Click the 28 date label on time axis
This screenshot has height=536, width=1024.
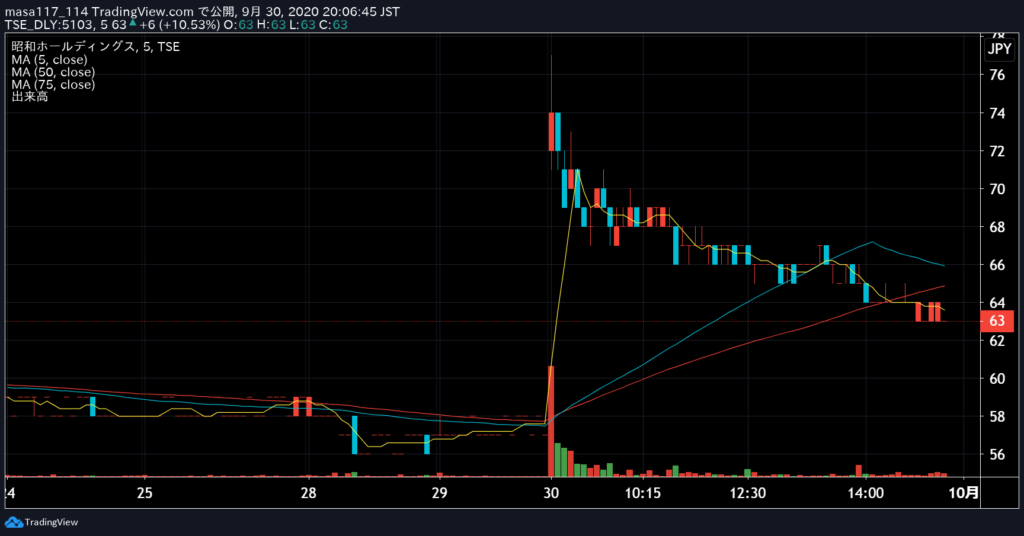point(308,493)
